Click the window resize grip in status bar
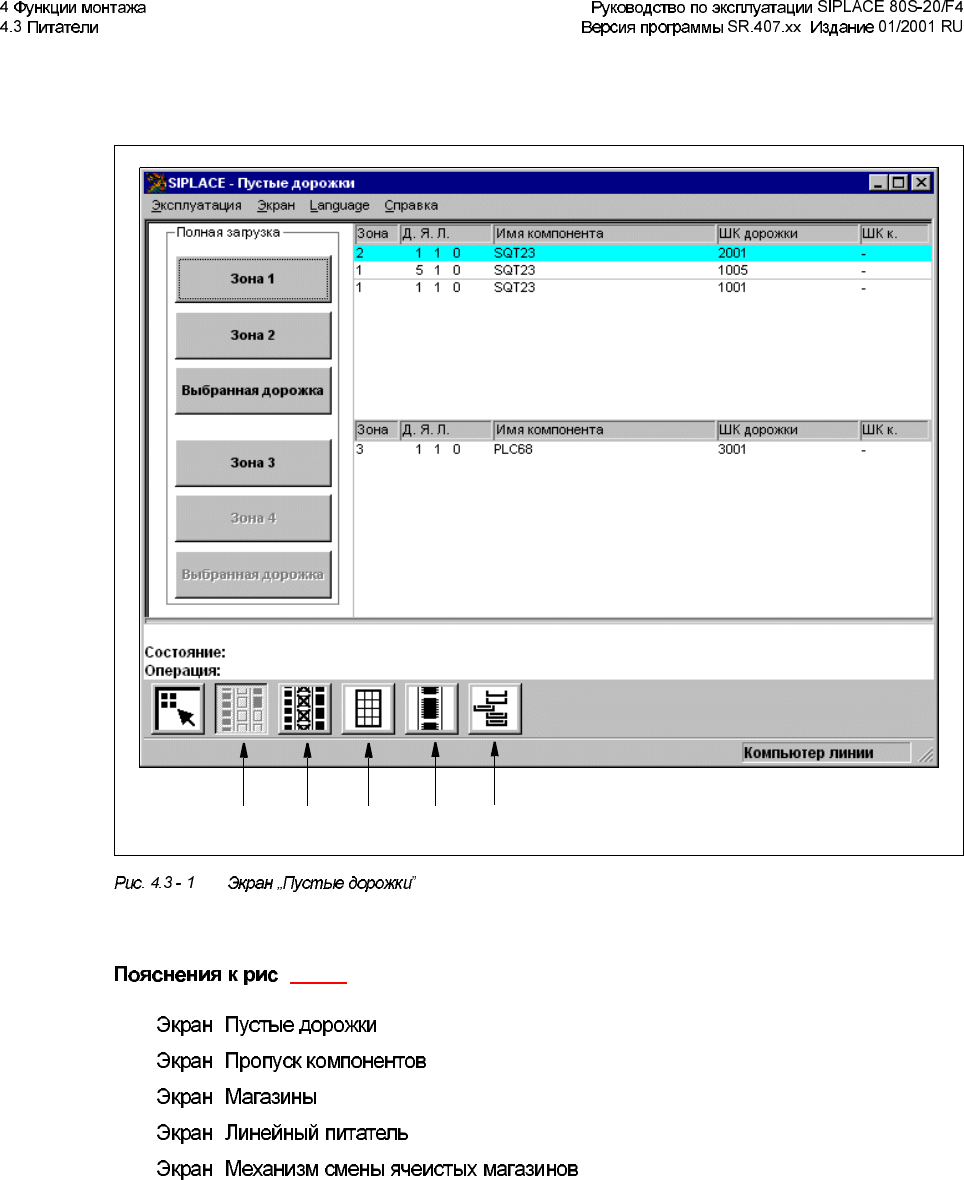The height and width of the screenshot is (1180, 964). tap(925, 755)
